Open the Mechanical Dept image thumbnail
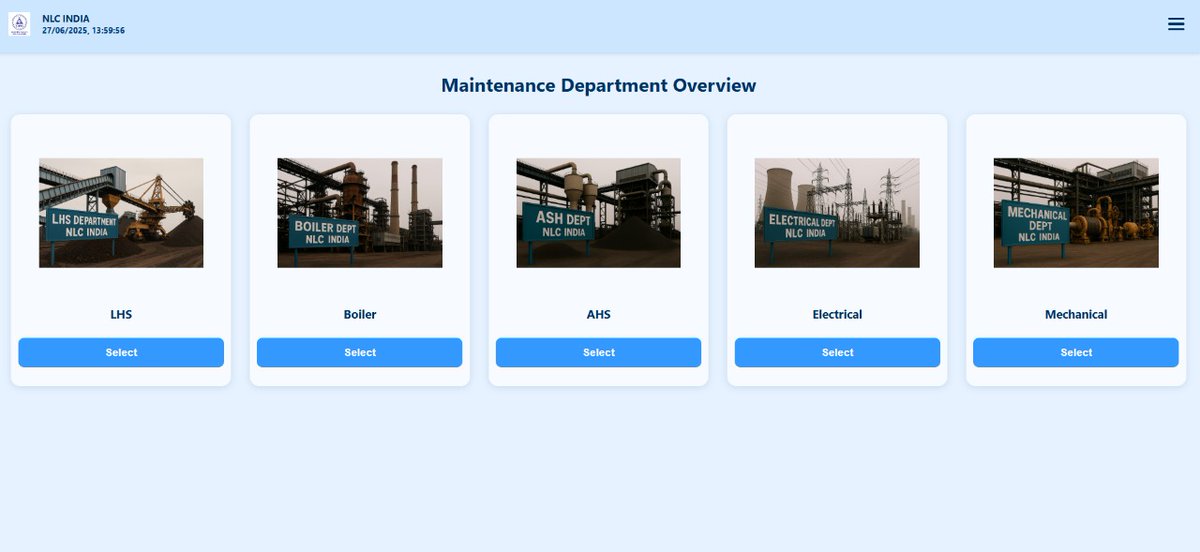The width and height of the screenshot is (1200, 552). [1076, 213]
